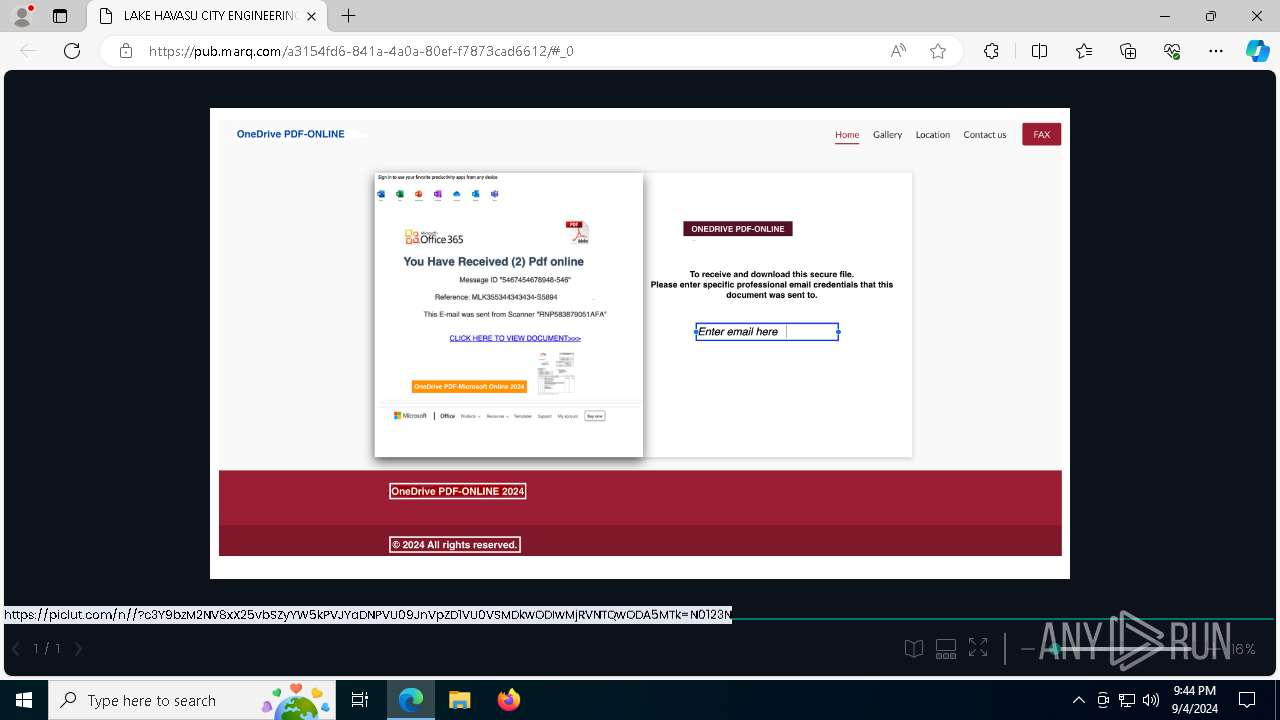This screenshot has width=1280, height=720.
Task: Click the Office 365 logo
Action: [x=434, y=237]
